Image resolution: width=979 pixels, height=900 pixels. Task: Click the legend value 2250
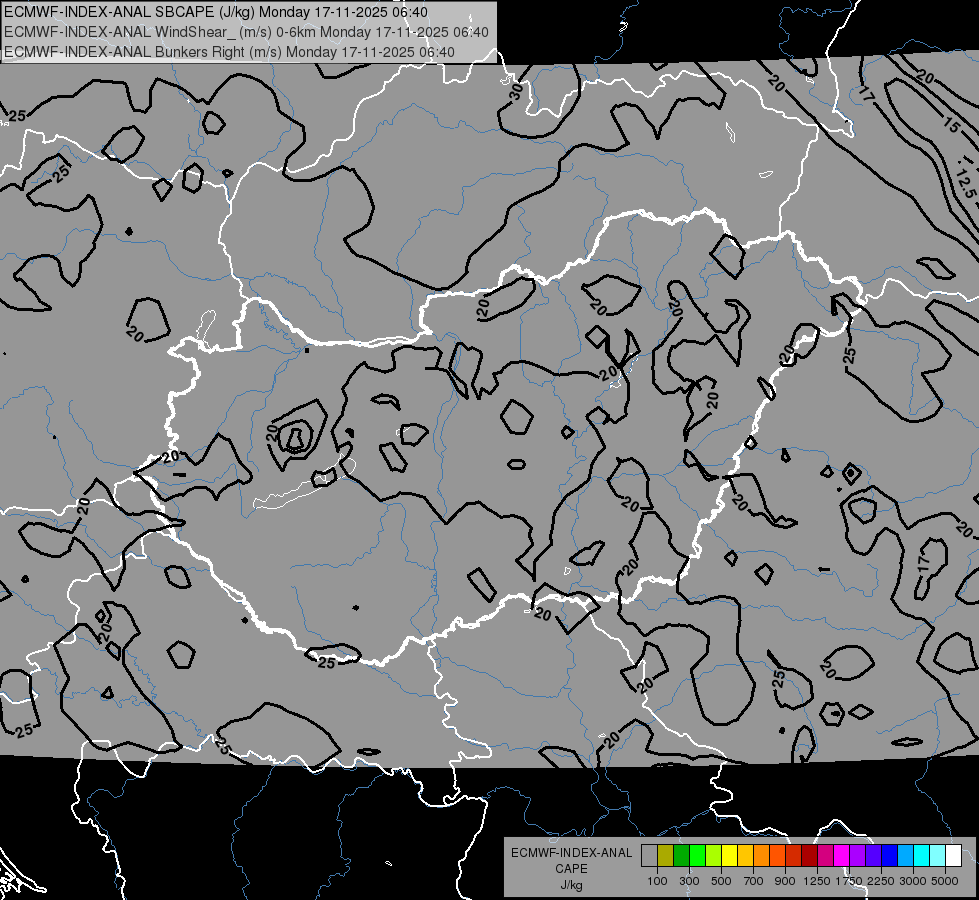pos(881,881)
